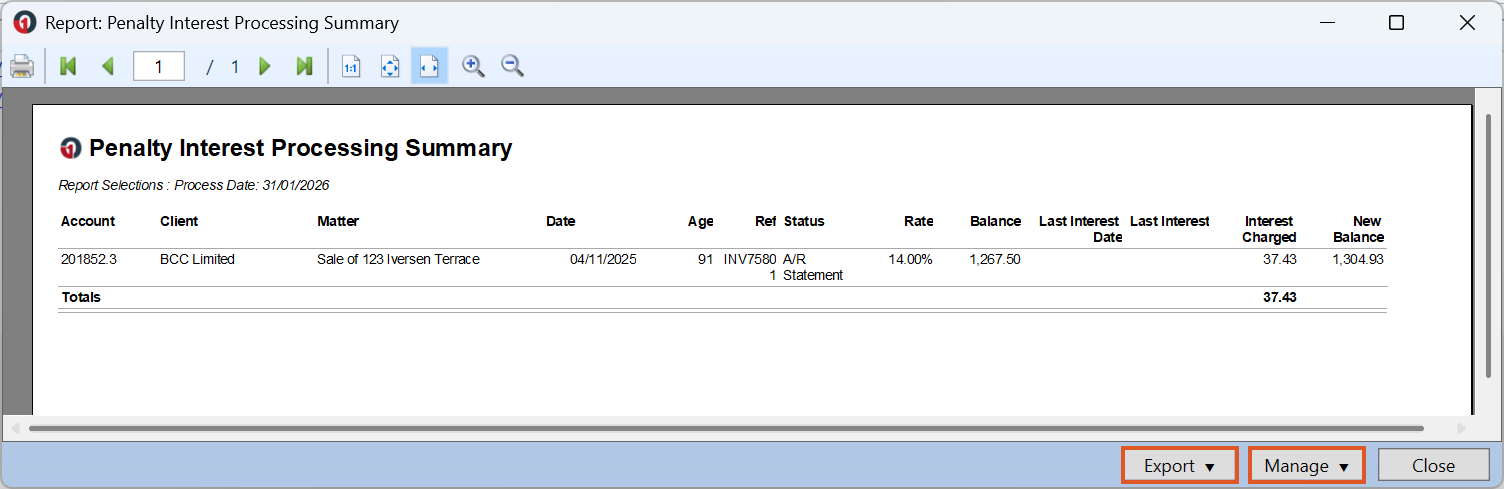Click the balance value 1,267.50
This screenshot has height=489, width=1504.
coord(995,259)
